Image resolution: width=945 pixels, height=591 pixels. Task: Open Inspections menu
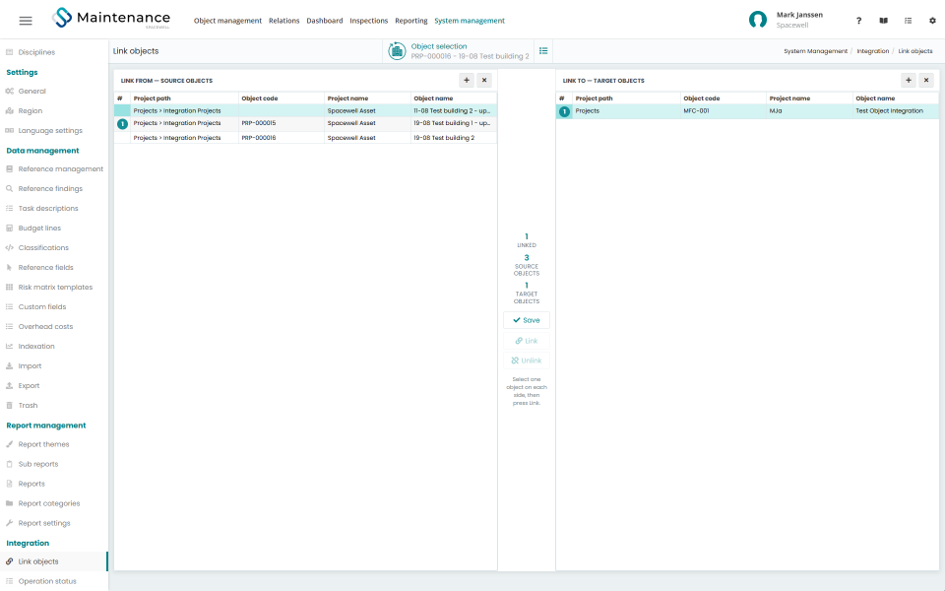click(369, 20)
